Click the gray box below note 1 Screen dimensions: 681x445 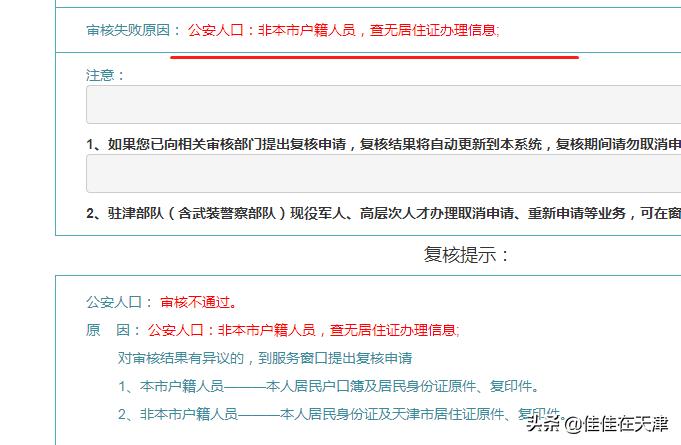(383, 173)
